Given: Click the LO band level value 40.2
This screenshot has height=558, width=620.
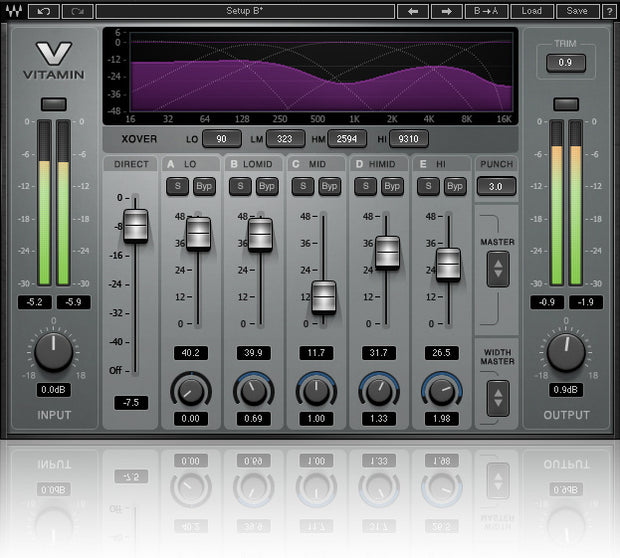Looking at the screenshot, I should [x=191, y=353].
